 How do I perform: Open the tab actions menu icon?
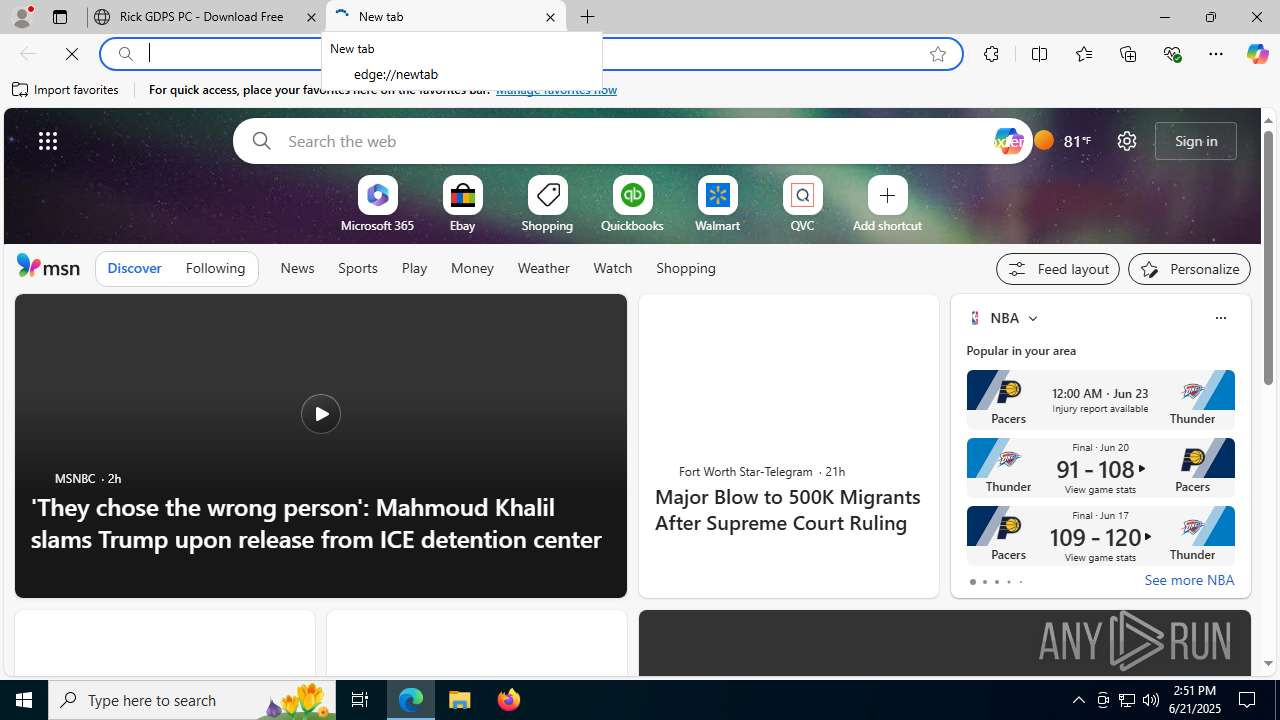tap(59, 17)
